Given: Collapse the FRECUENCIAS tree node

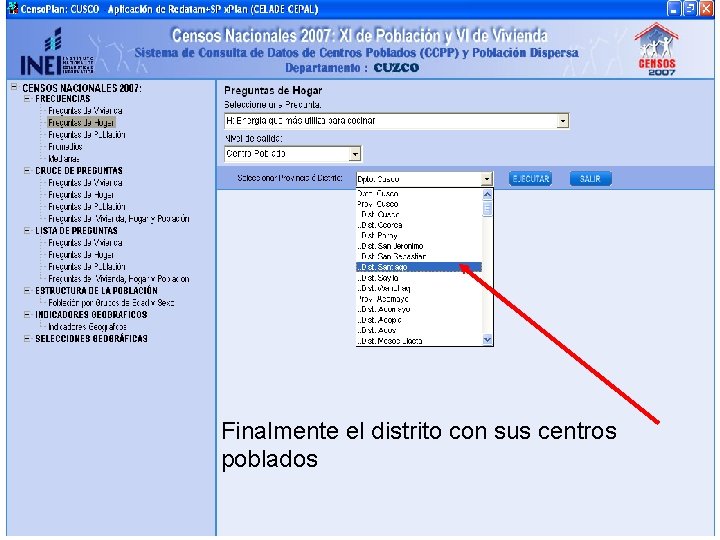Looking at the screenshot, I should pyautogui.click(x=27, y=99).
